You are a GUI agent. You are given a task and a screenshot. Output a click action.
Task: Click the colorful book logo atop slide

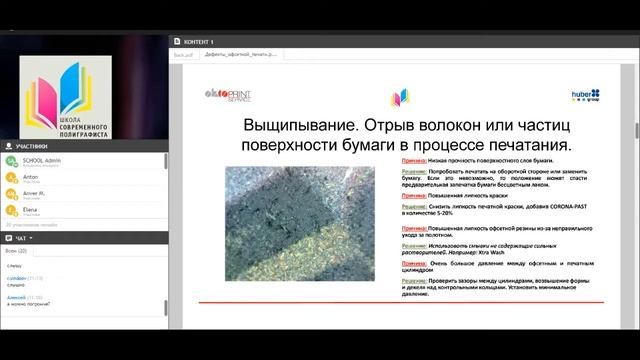click(x=400, y=98)
